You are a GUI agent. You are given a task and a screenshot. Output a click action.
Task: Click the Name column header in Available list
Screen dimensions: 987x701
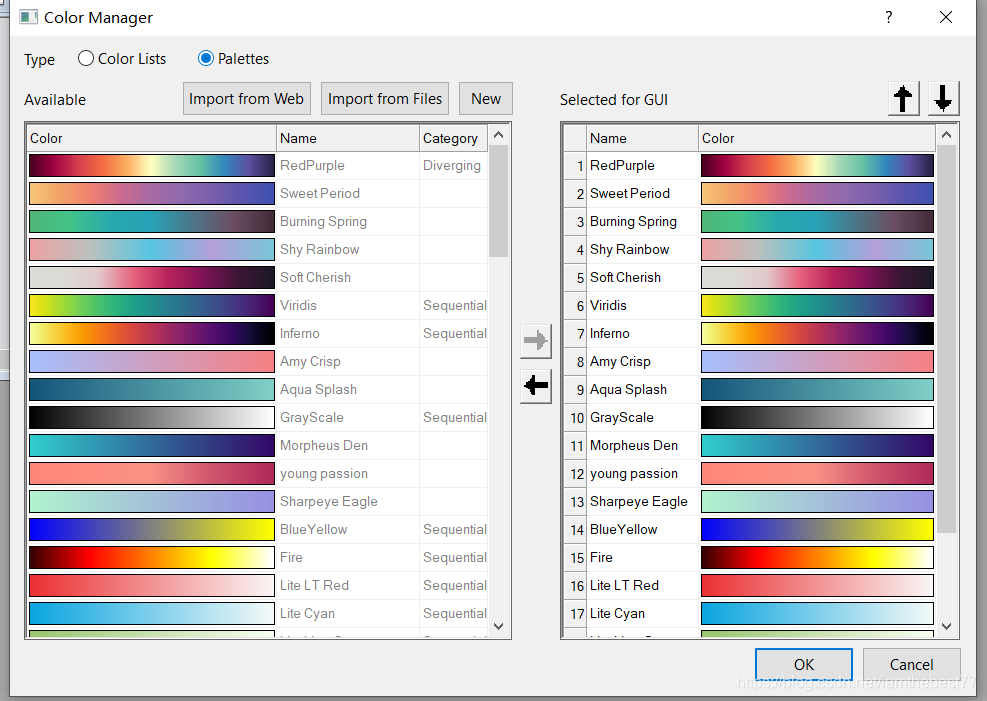pos(347,138)
